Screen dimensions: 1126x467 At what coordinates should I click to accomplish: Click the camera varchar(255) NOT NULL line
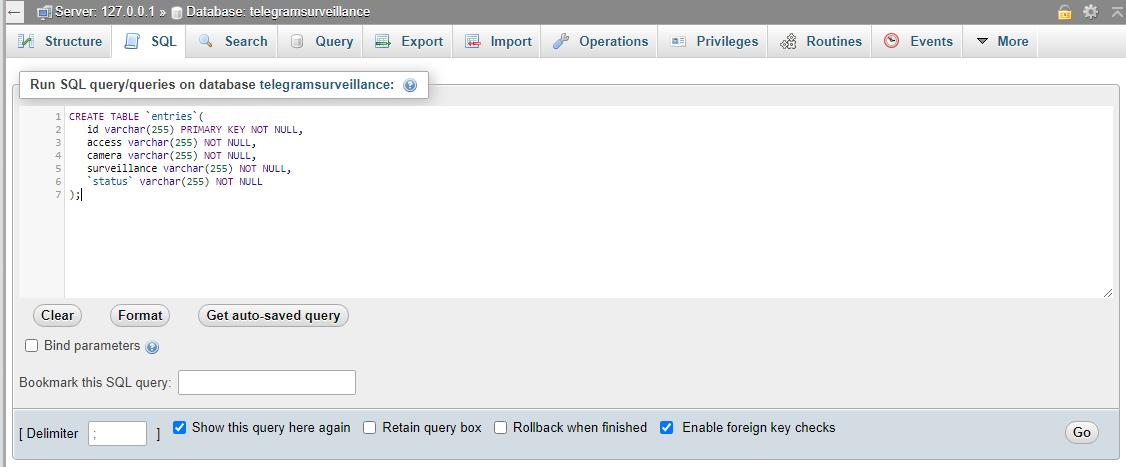(x=172, y=155)
